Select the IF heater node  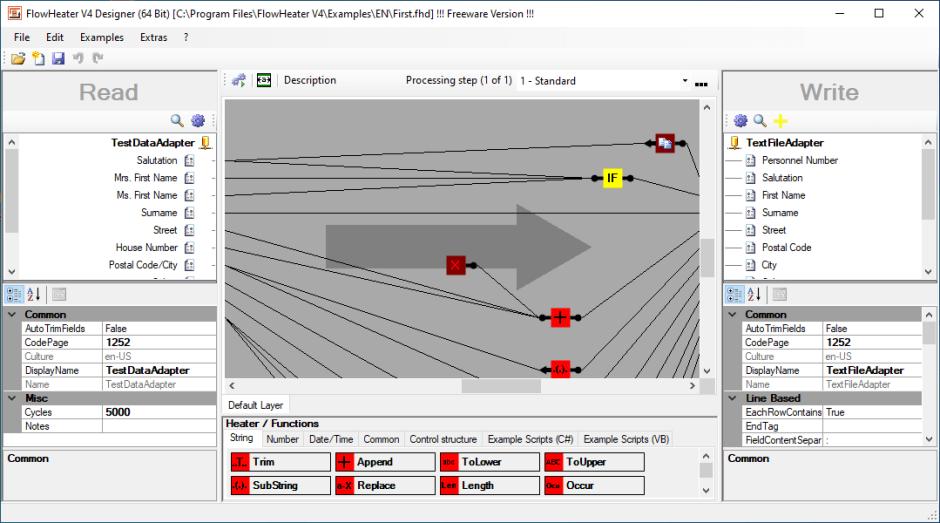pos(612,178)
